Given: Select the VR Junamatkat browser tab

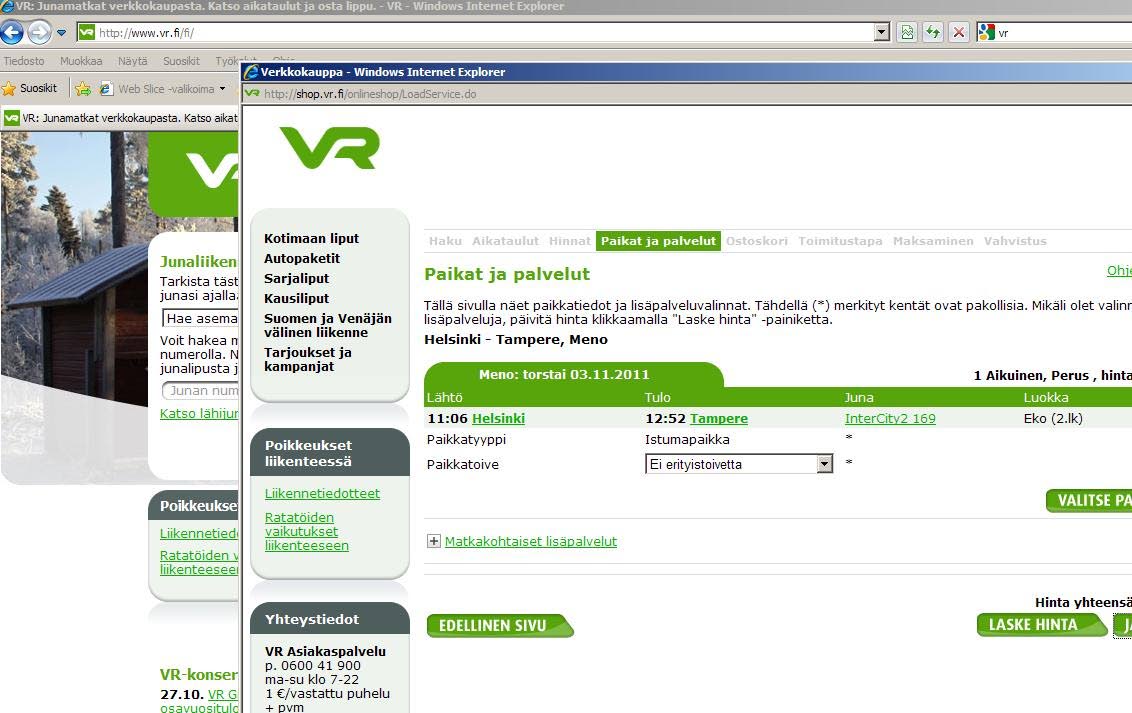Looking at the screenshot, I should pyautogui.click(x=121, y=118).
